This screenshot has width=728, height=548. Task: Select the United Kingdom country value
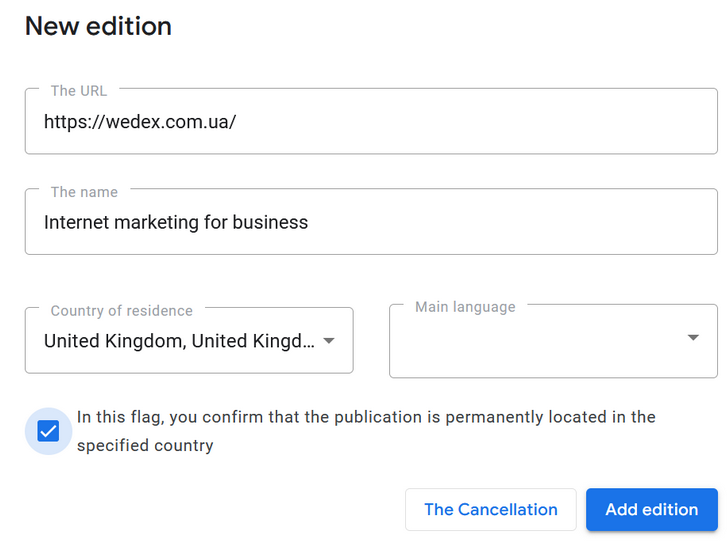179,341
